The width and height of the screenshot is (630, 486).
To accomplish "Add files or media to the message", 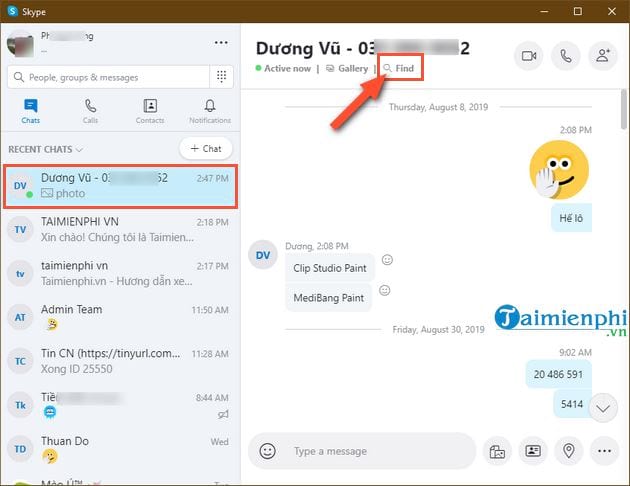I will (497, 451).
